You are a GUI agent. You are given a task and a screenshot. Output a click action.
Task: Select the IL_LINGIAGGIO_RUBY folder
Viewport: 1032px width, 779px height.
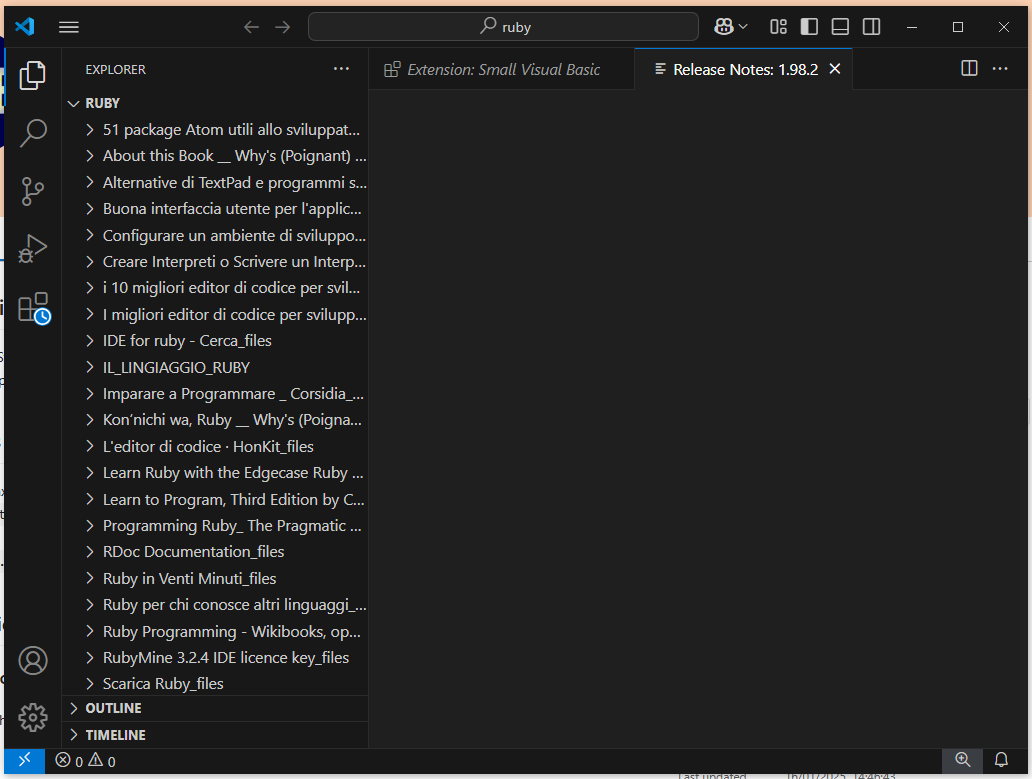(215, 367)
